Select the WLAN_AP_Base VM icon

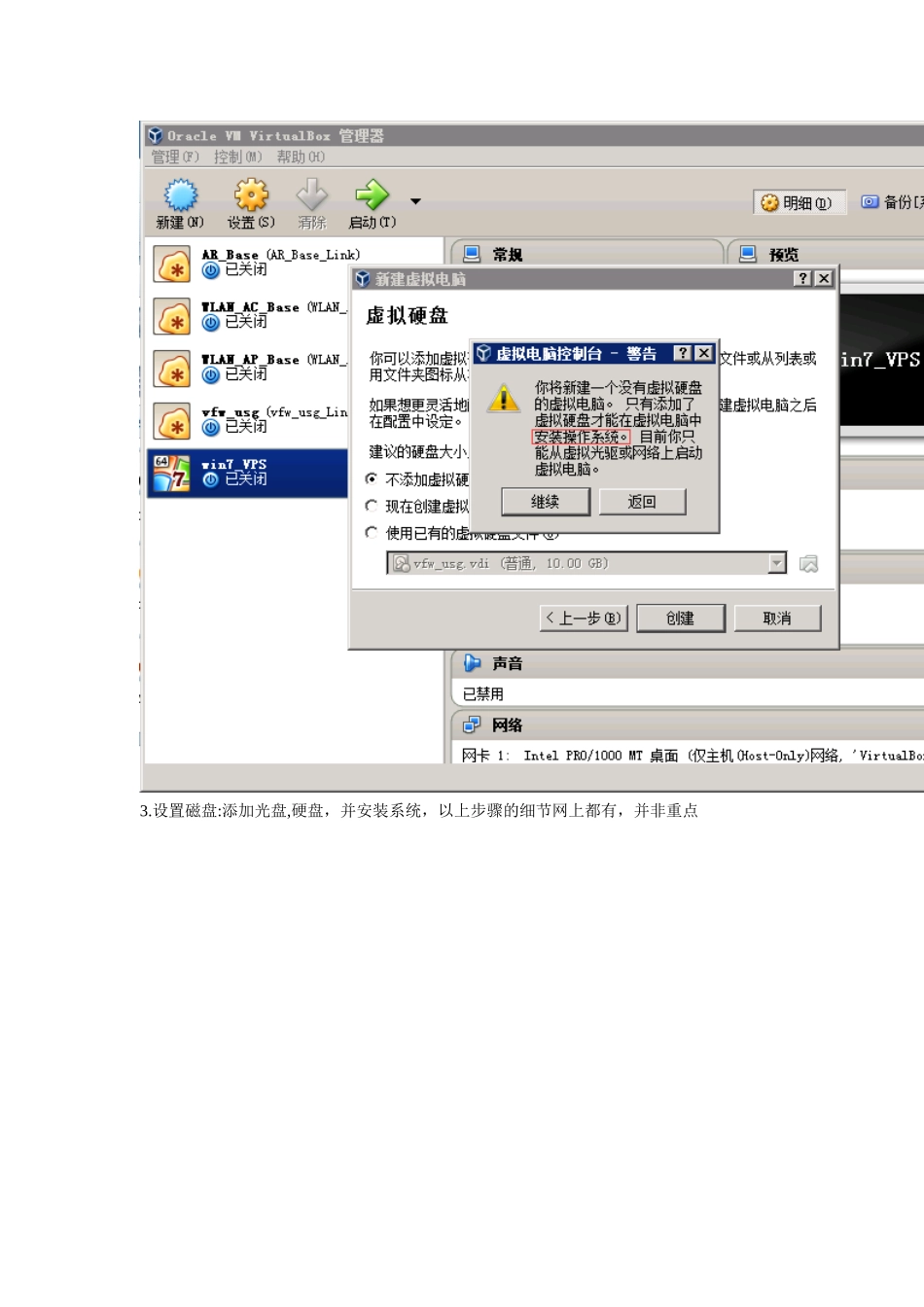(x=172, y=370)
